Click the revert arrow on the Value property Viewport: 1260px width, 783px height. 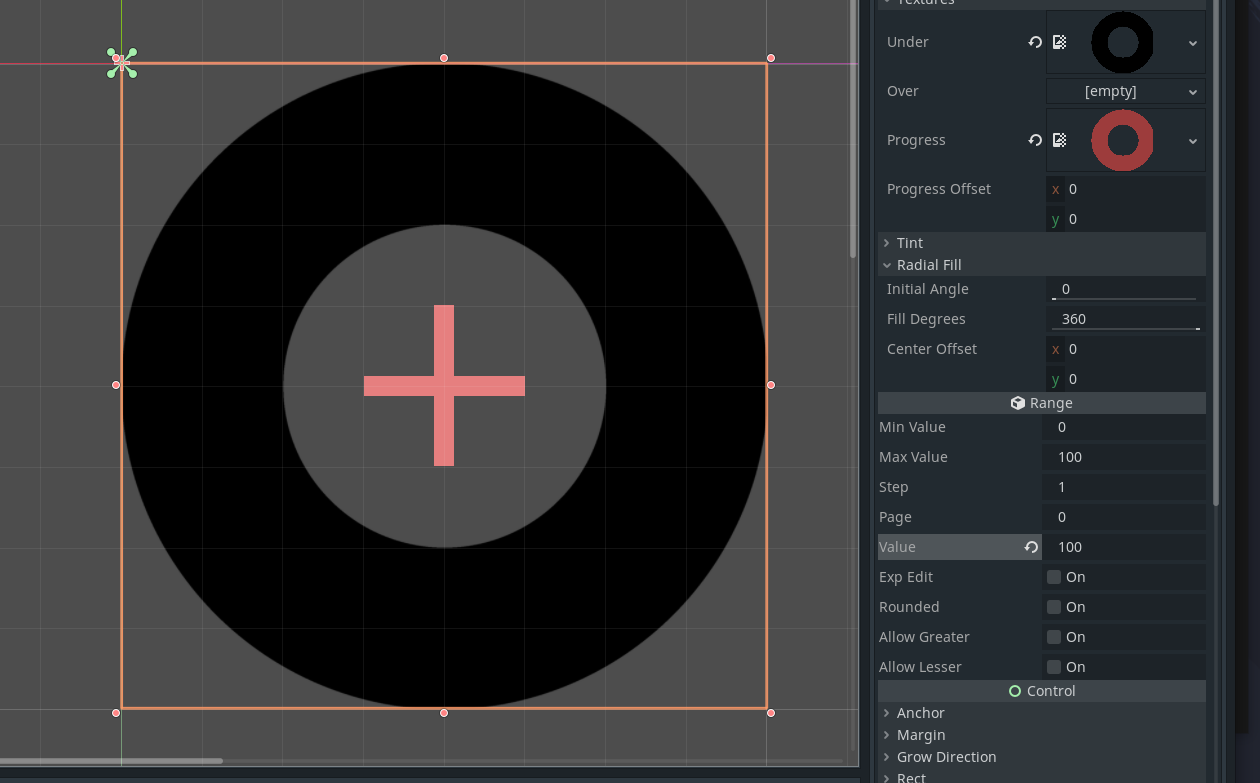coord(1031,547)
